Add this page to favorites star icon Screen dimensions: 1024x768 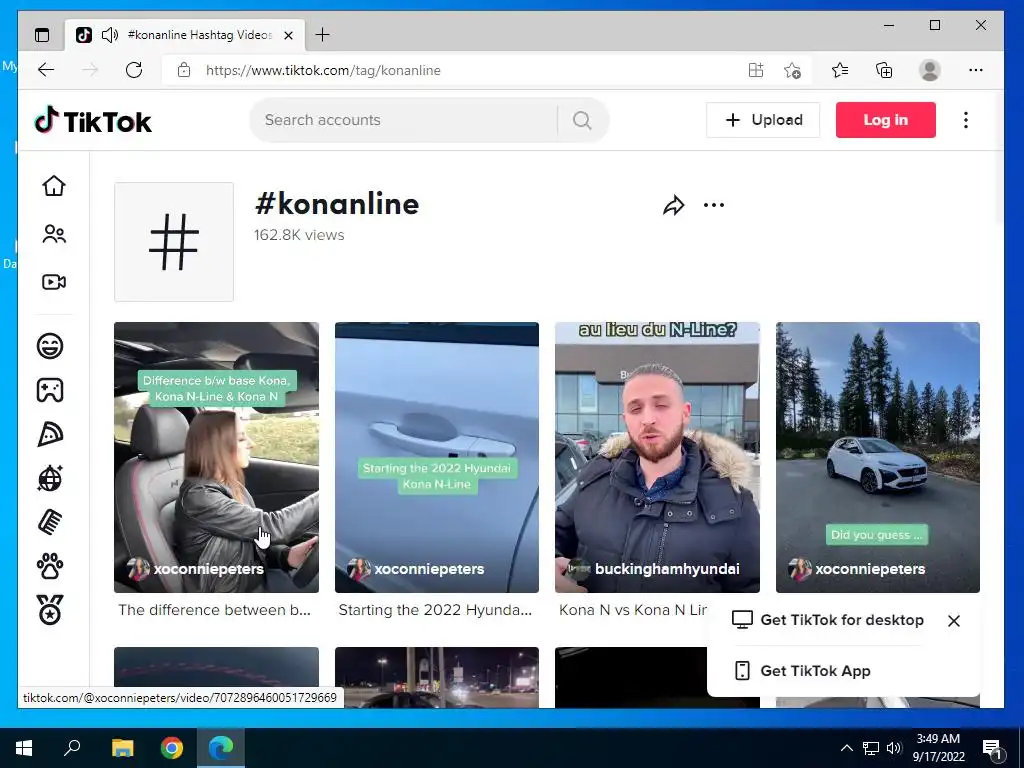(792, 70)
